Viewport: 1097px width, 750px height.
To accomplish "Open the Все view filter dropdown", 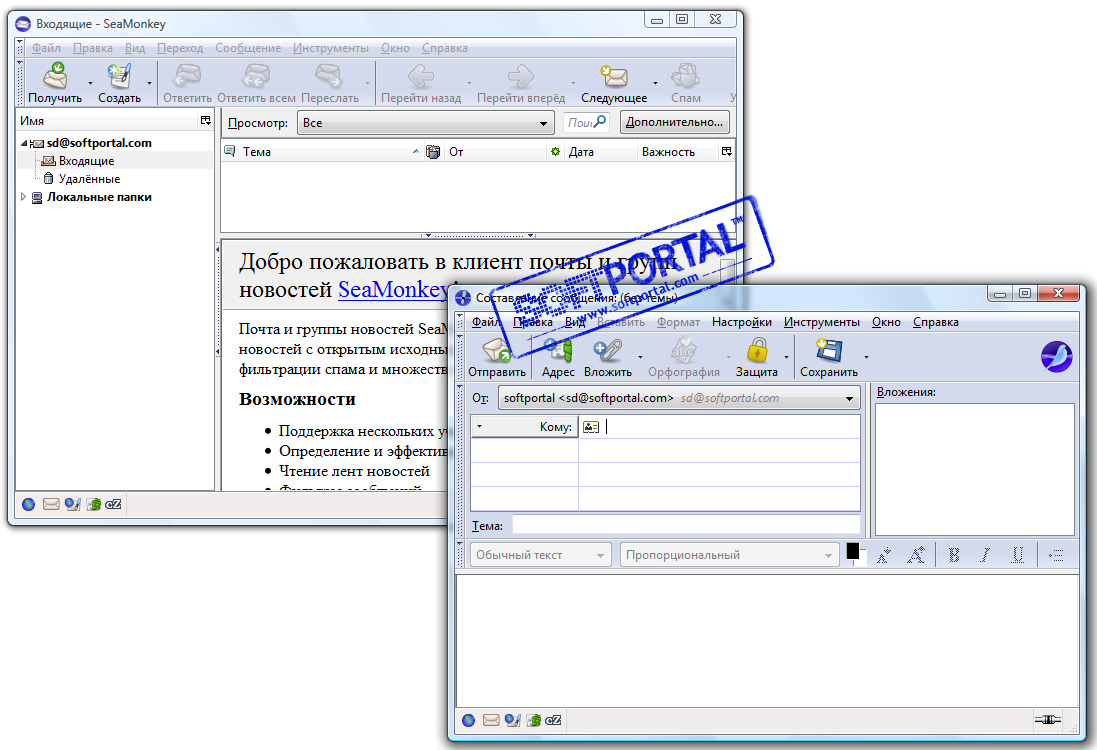I will 425,123.
